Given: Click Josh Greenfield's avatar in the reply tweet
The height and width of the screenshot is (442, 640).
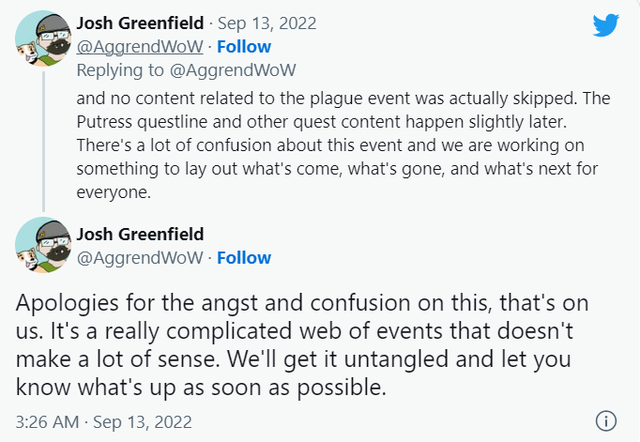Looking at the screenshot, I should 43,39.
